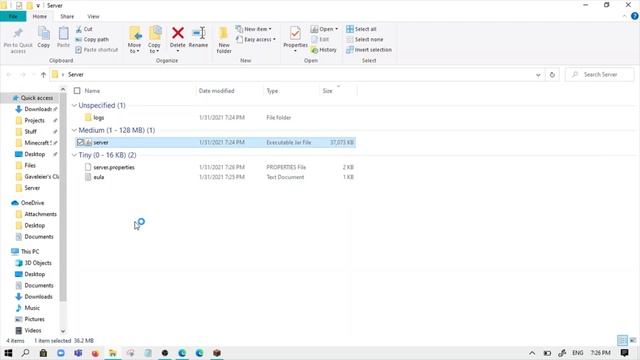The height and width of the screenshot is (360, 640).
Task: Open Downloads under Quick access
Action: pyautogui.click(x=38, y=109)
